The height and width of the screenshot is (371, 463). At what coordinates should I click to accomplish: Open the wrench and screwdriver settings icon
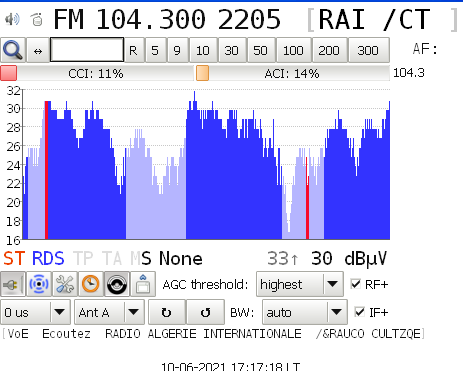tap(65, 284)
